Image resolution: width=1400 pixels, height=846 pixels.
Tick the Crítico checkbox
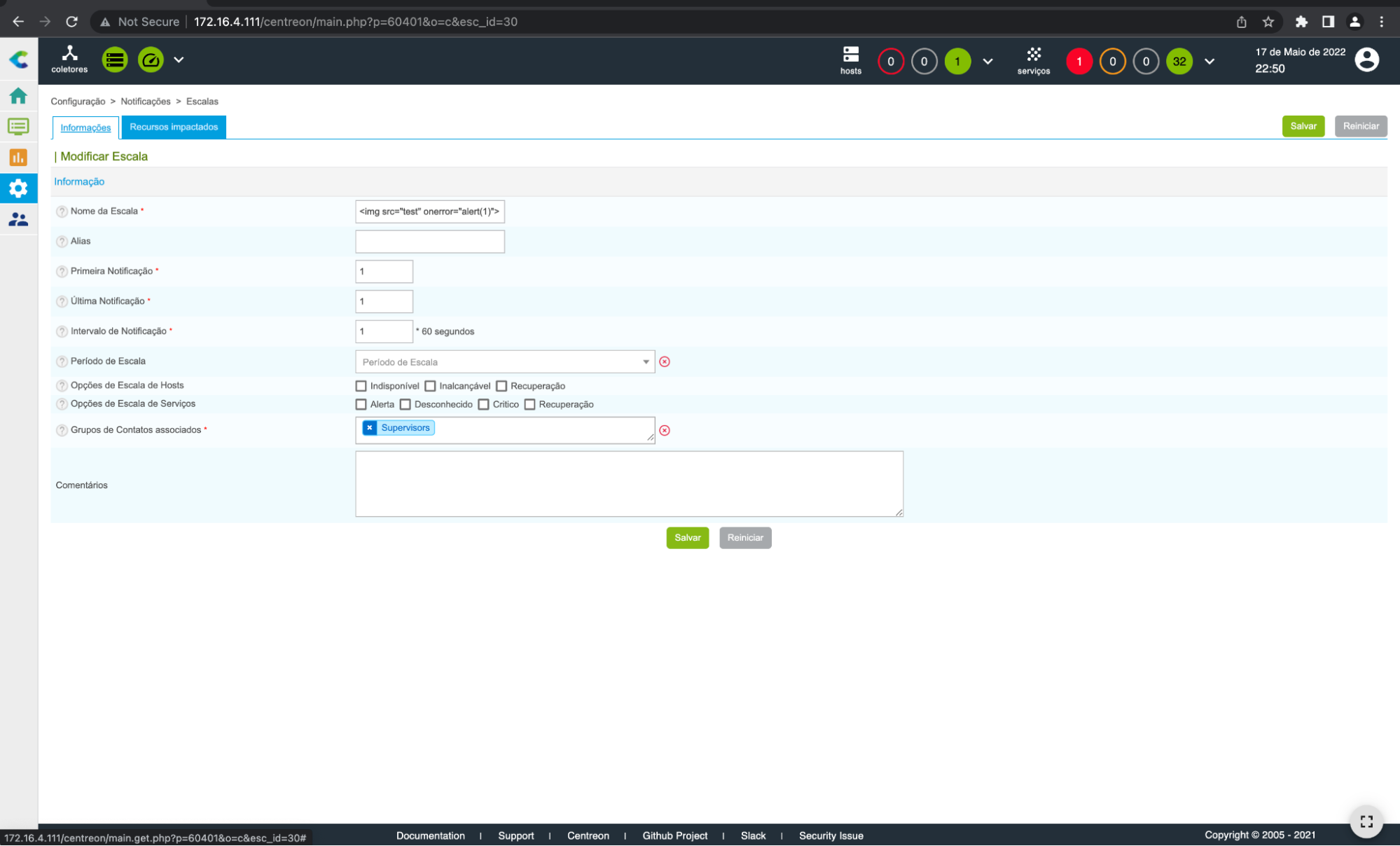click(483, 404)
